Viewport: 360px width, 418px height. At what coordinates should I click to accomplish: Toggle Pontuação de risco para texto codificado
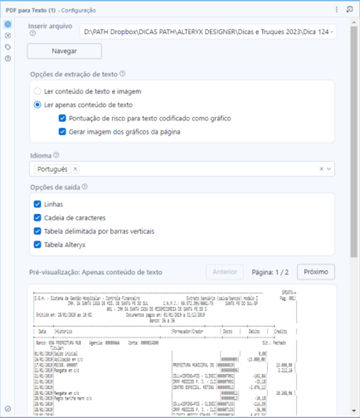pyautogui.click(x=62, y=118)
